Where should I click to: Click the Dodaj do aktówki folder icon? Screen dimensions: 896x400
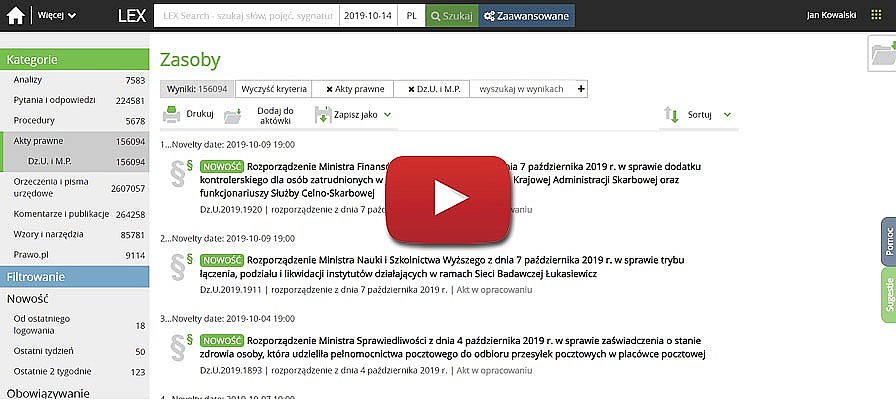pos(232,115)
